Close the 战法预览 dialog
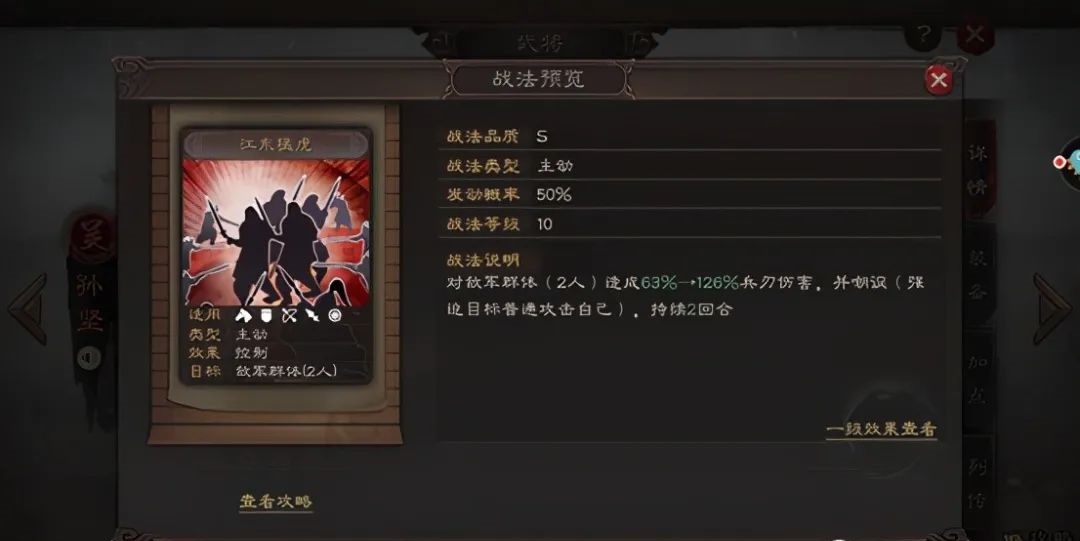The width and height of the screenshot is (1080, 541). (x=938, y=80)
